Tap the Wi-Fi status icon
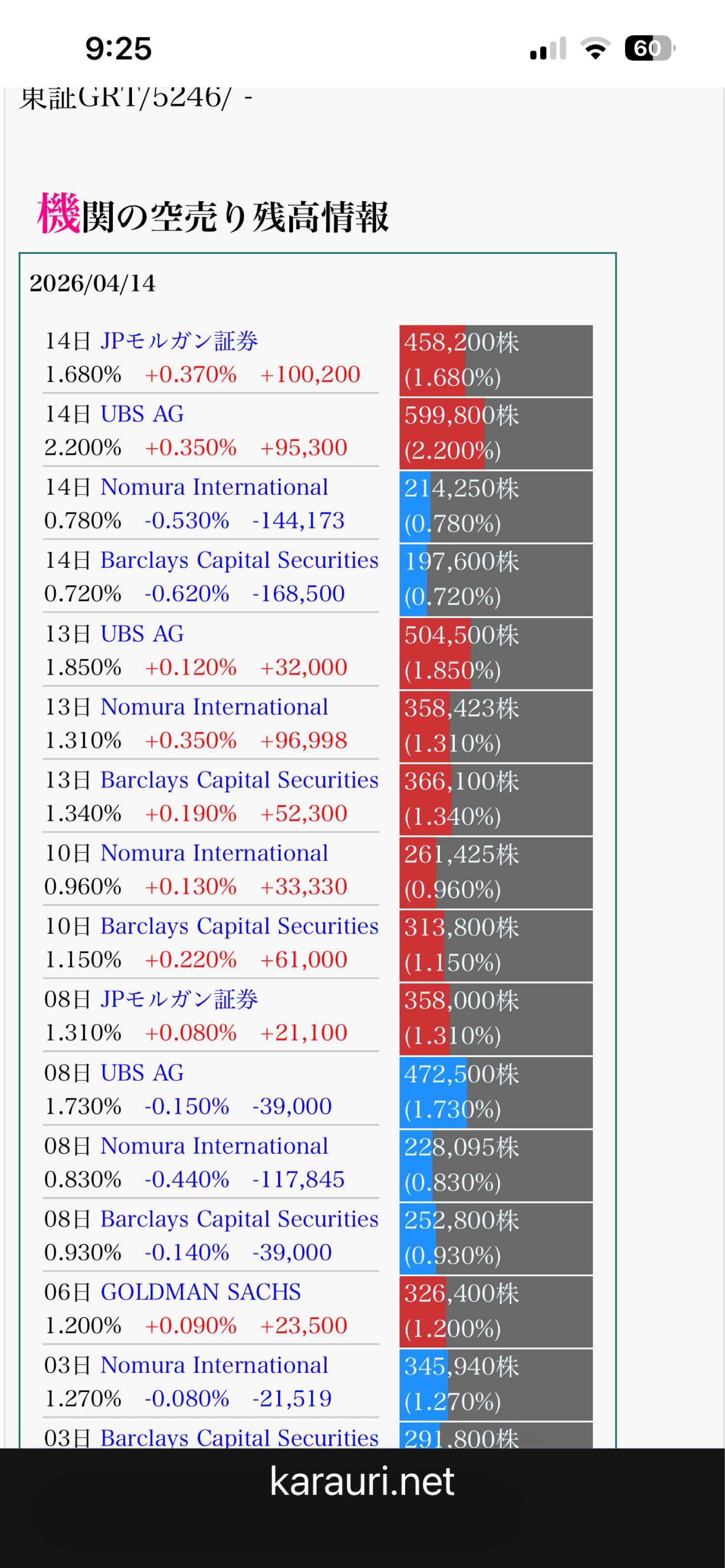The height and width of the screenshot is (1568, 725). click(595, 49)
